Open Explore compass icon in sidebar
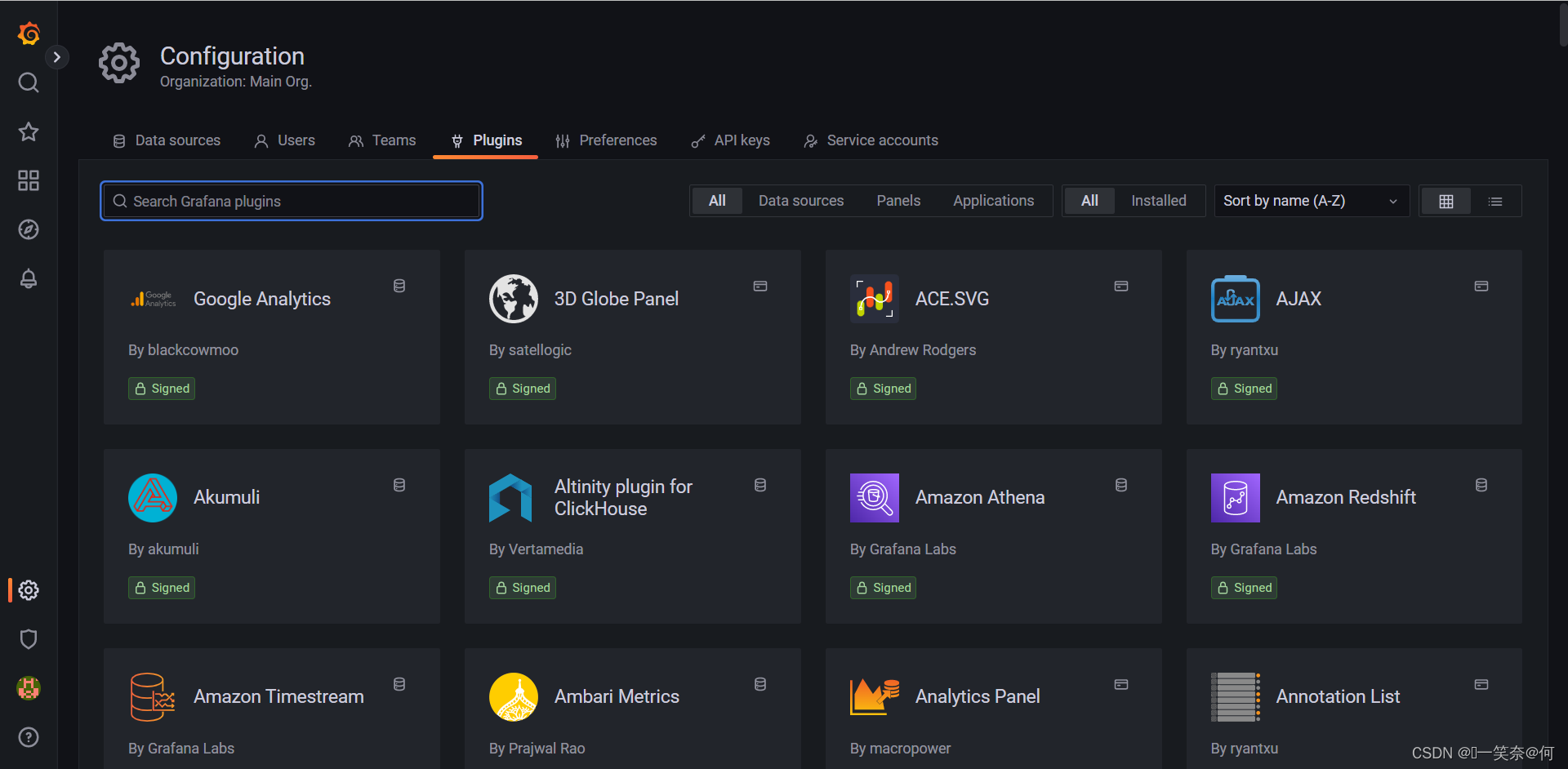Screen dimensions: 1568x769 (x=29, y=229)
